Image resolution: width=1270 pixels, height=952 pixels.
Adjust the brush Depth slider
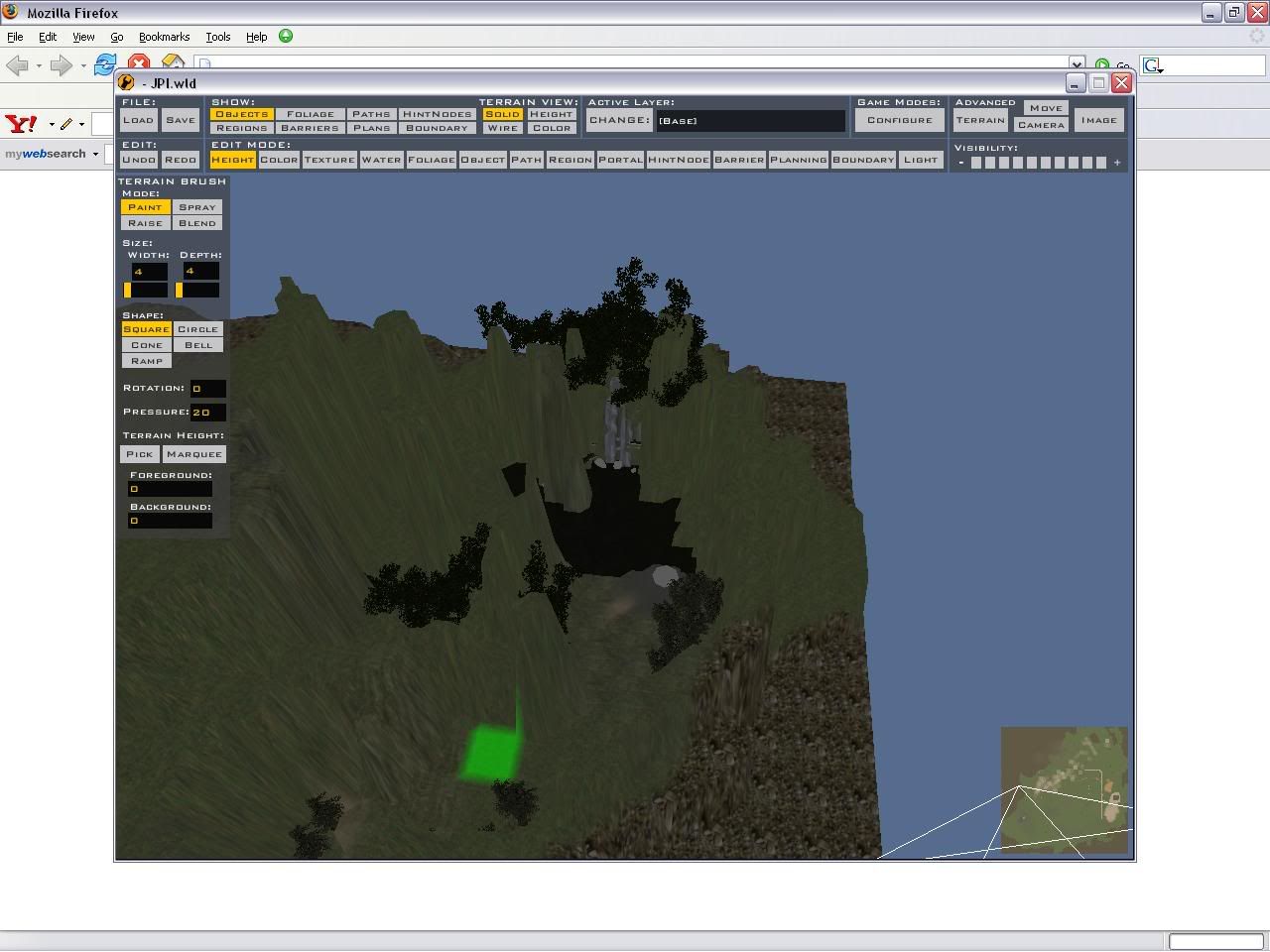click(x=197, y=290)
